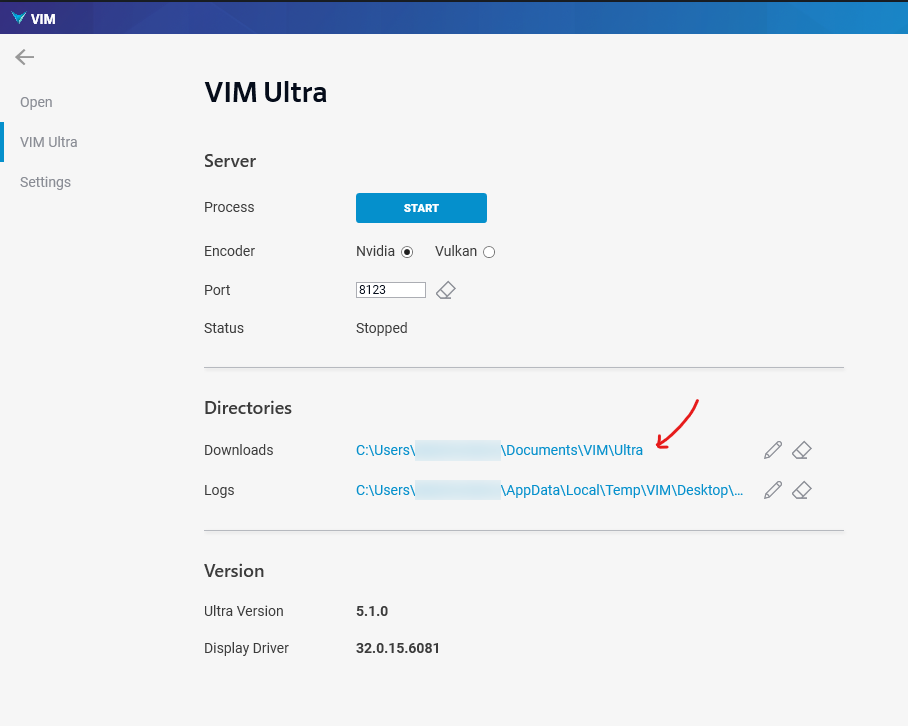The height and width of the screenshot is (726, 908).
Task: Open the Open menu item in the sidebar
Action: pos(36,102)
